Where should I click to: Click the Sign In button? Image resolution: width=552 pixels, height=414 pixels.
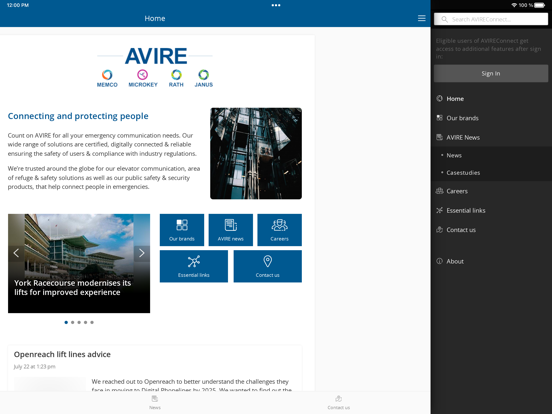click(x=491, y=73)
